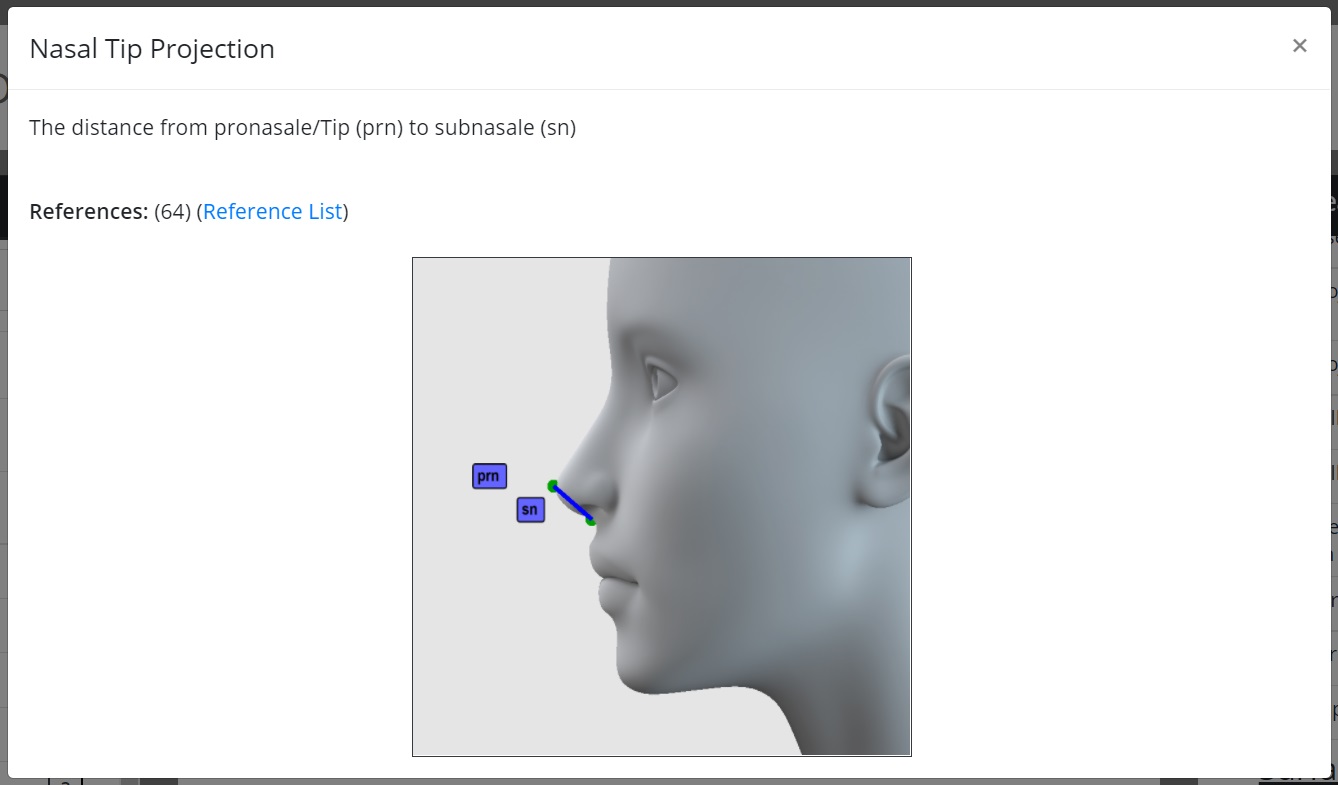Select the green pronasale point on nose tip

553,486
